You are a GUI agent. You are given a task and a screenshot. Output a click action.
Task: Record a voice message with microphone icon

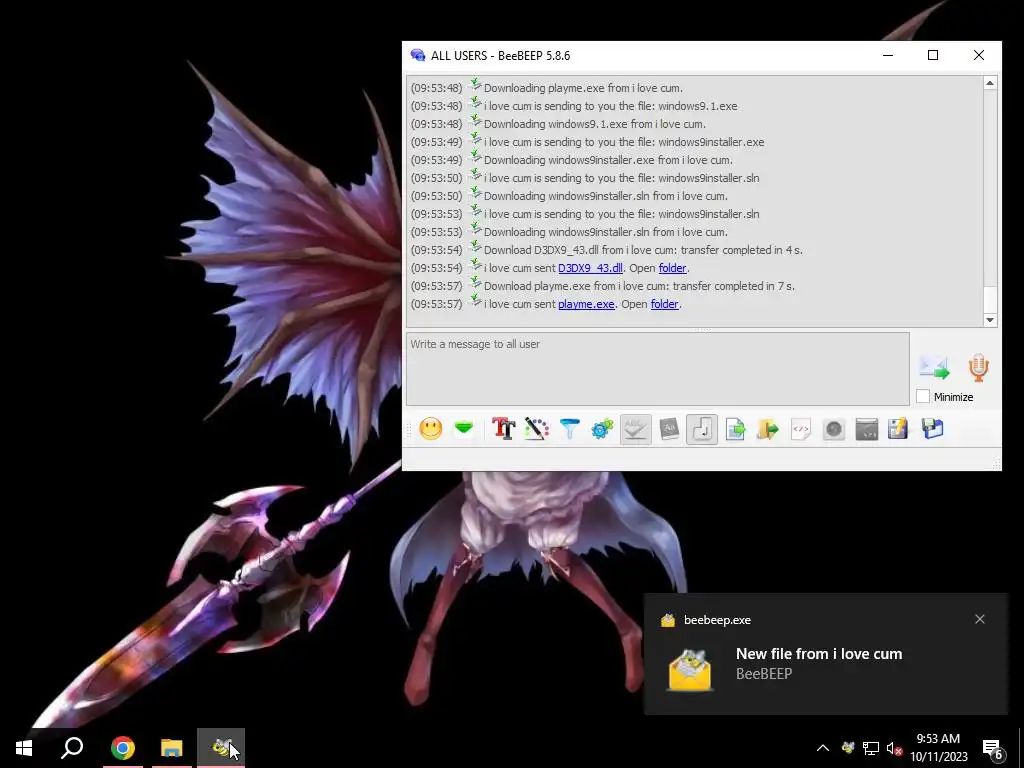click(978, 368)
